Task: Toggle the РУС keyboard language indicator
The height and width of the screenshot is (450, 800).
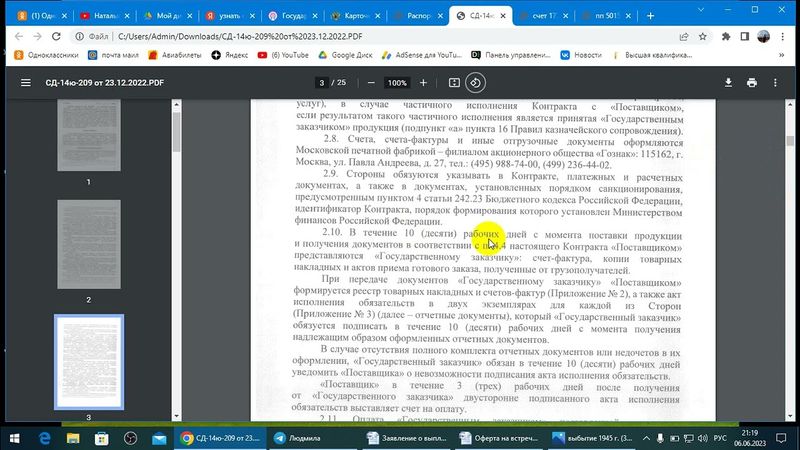Action: 720,438
